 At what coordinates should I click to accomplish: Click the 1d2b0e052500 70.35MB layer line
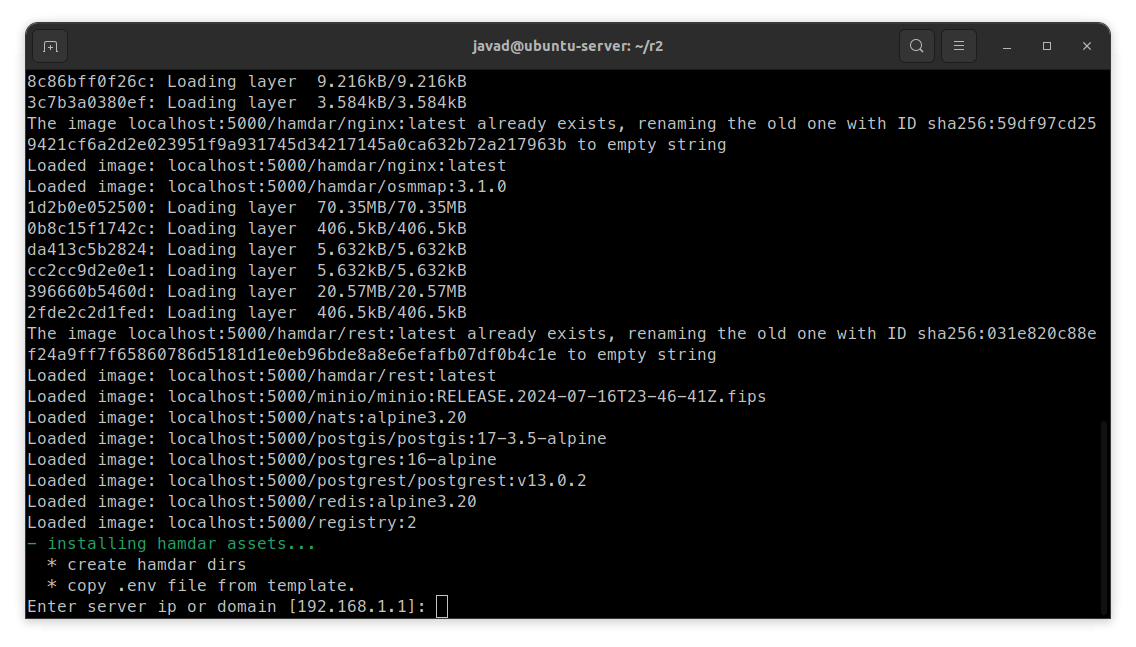pos(246,208)
